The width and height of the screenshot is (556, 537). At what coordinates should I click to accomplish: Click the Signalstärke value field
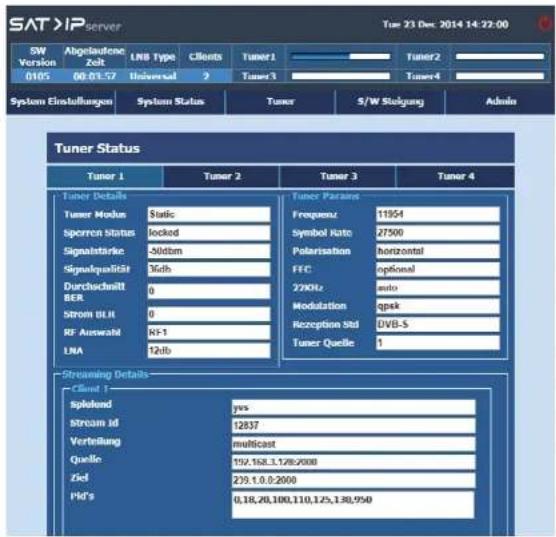click(209, 251)
